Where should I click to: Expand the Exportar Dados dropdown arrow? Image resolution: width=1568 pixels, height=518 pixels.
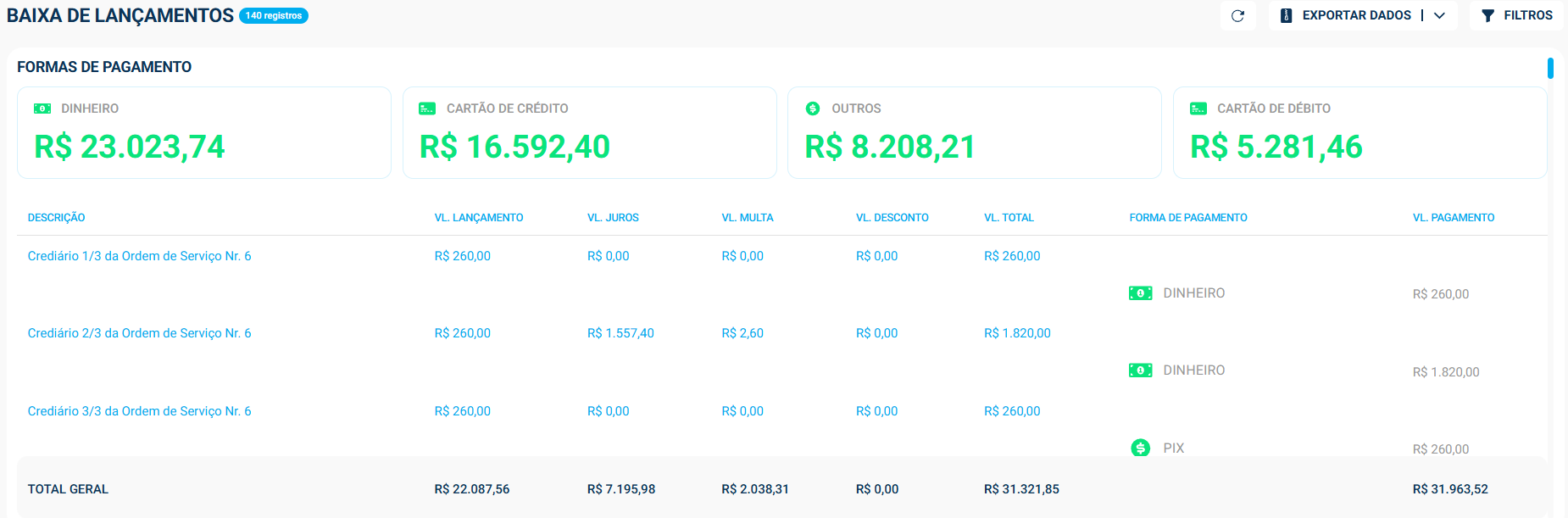1439,16
